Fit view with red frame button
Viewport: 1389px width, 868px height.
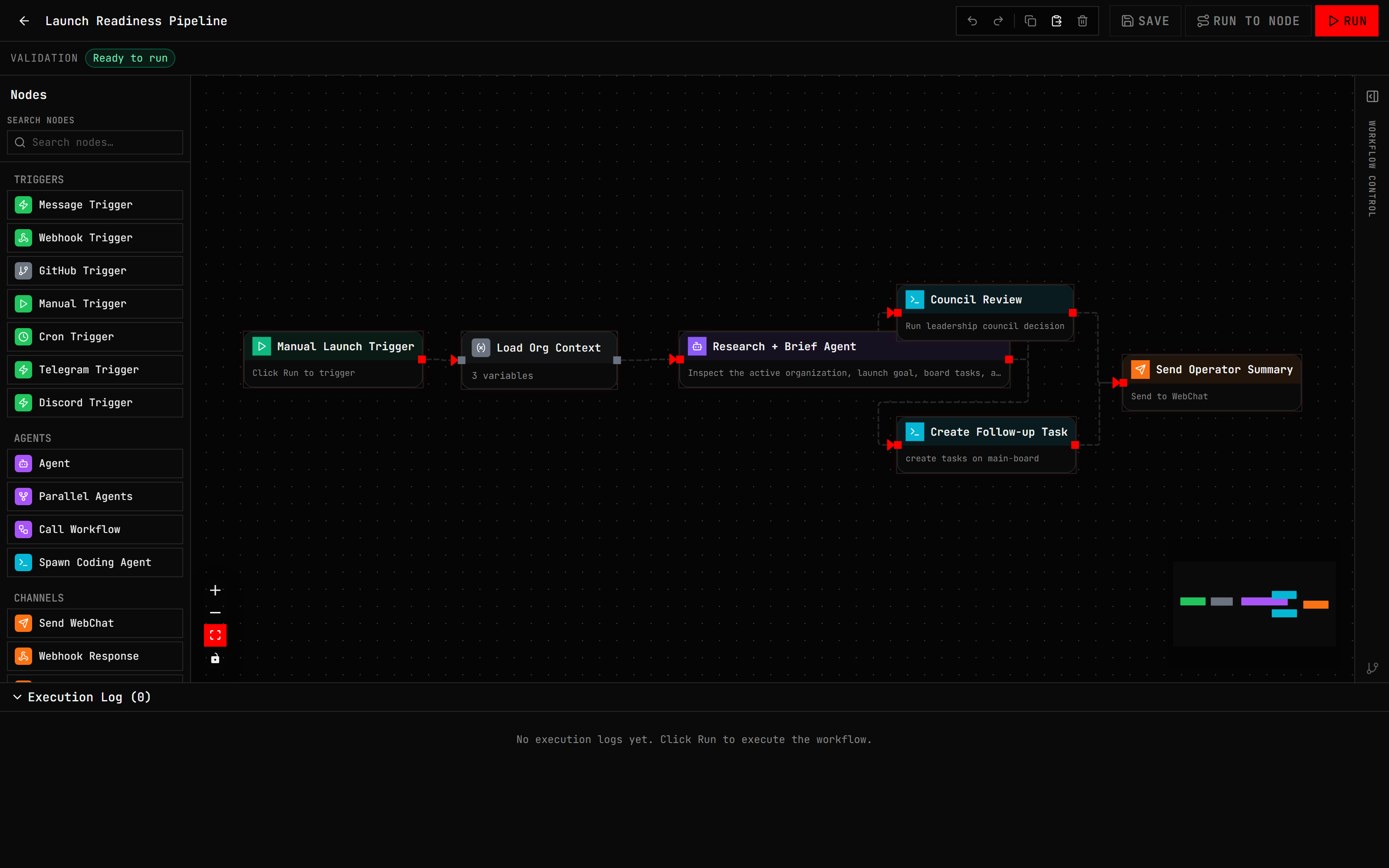tap(215, 635)
